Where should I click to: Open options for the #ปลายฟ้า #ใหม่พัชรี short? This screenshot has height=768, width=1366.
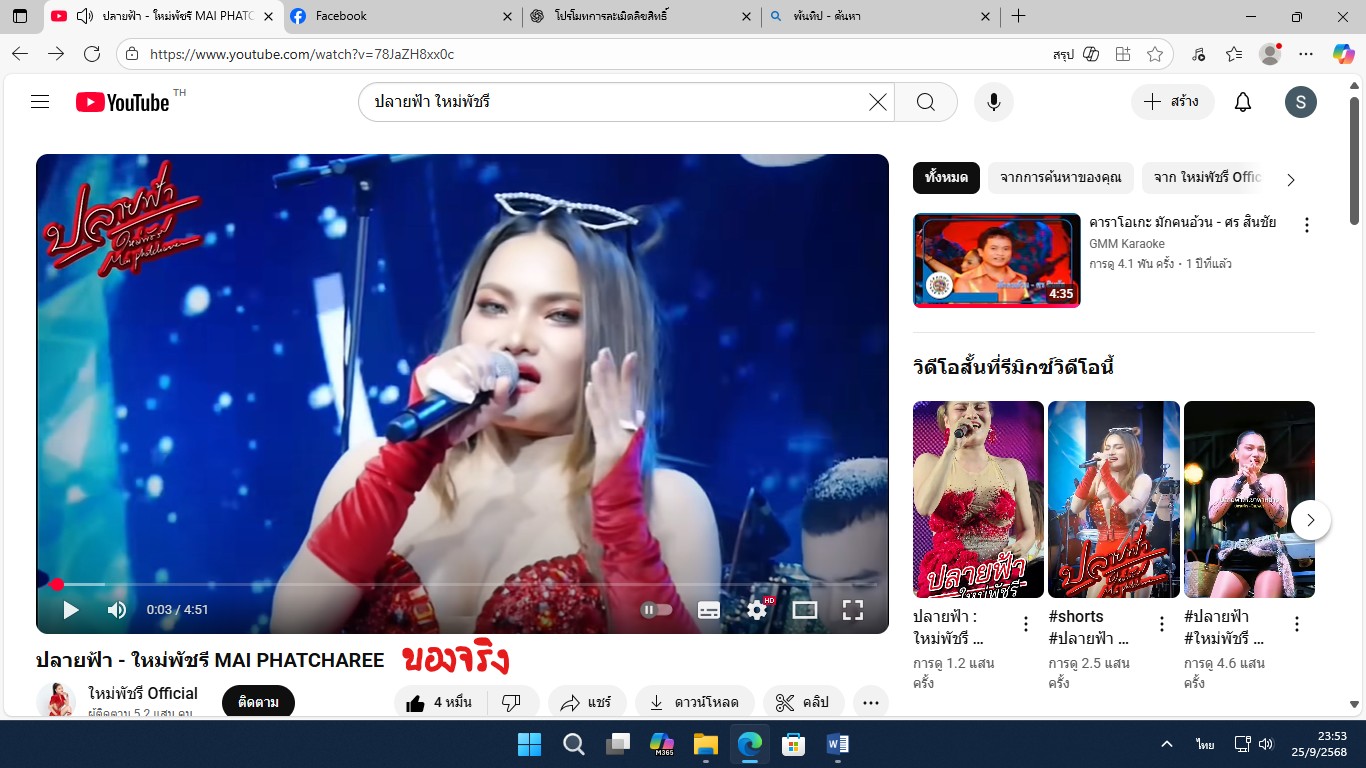point(1296,624)
